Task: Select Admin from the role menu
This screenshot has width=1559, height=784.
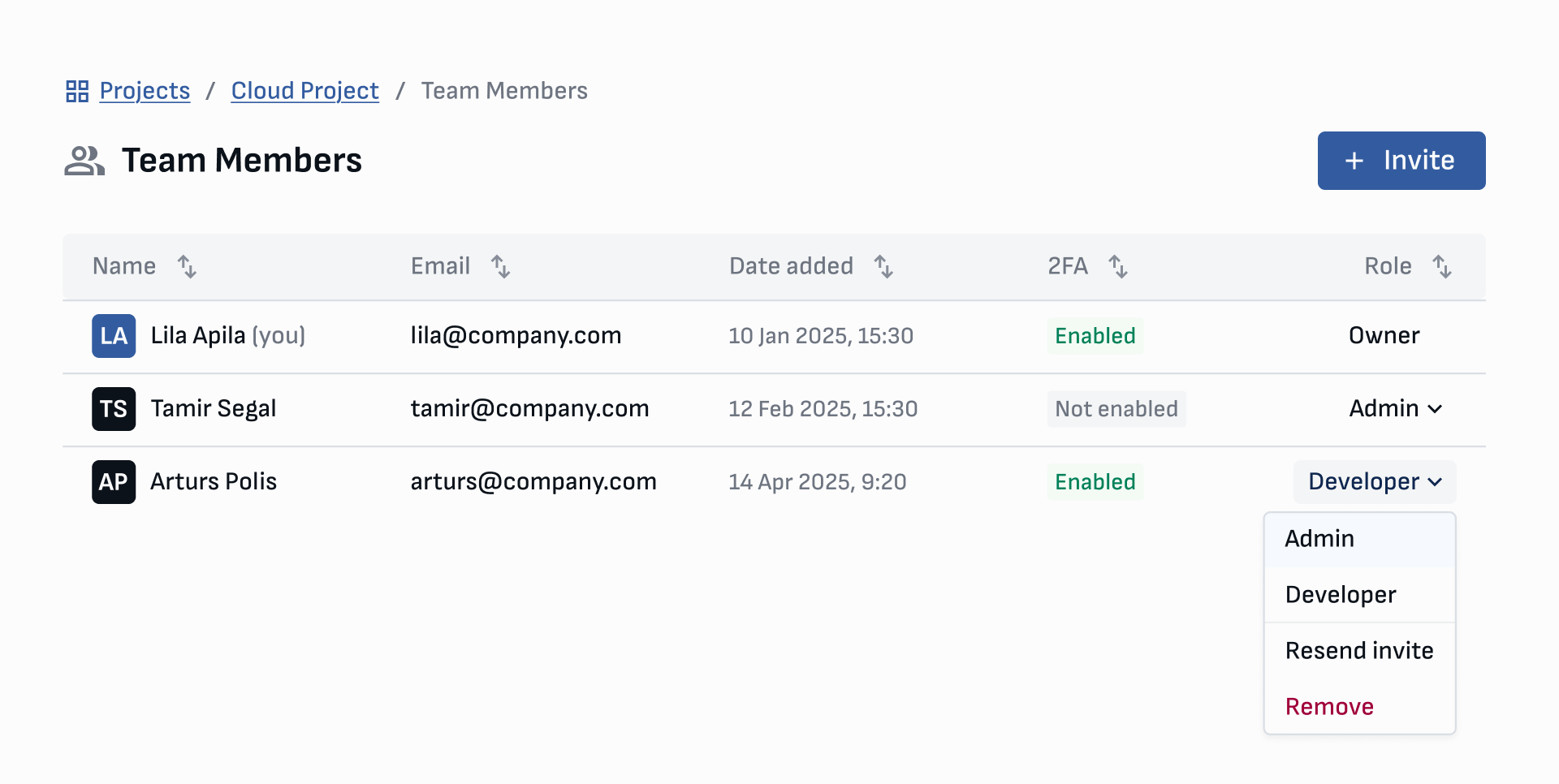Action: click(1319, 538)
